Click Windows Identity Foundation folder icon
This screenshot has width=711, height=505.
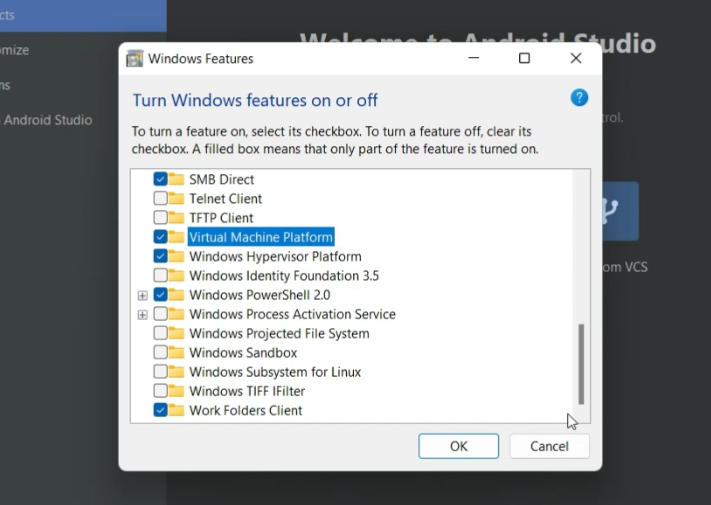coord(176,276)
